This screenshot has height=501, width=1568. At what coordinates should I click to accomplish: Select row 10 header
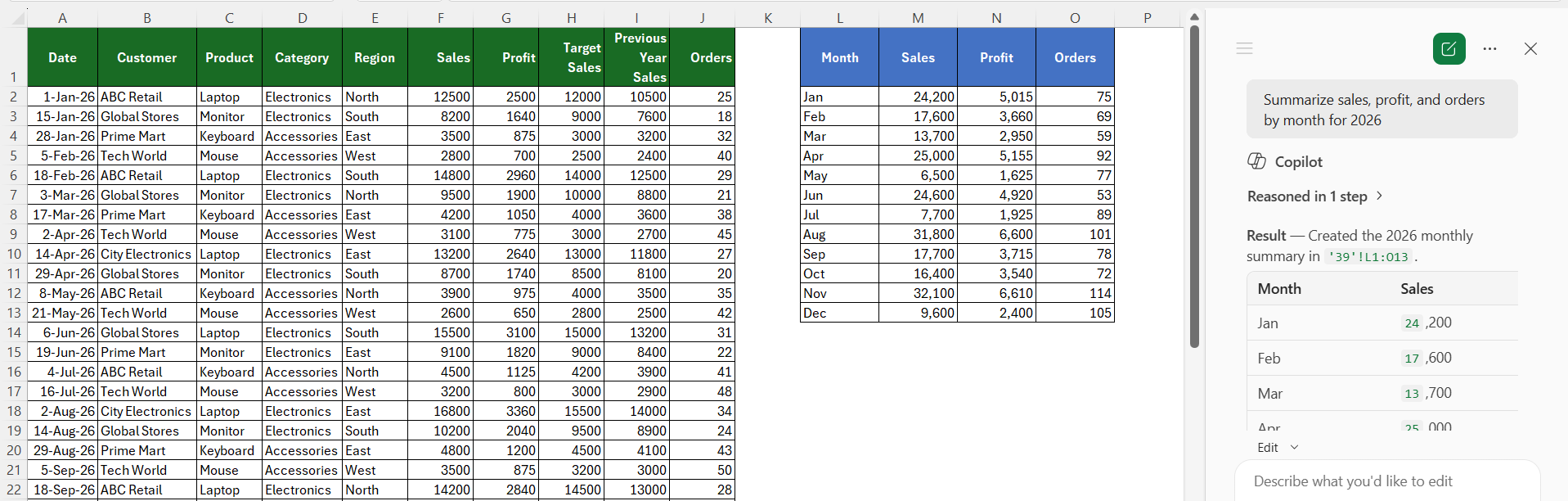14,254
